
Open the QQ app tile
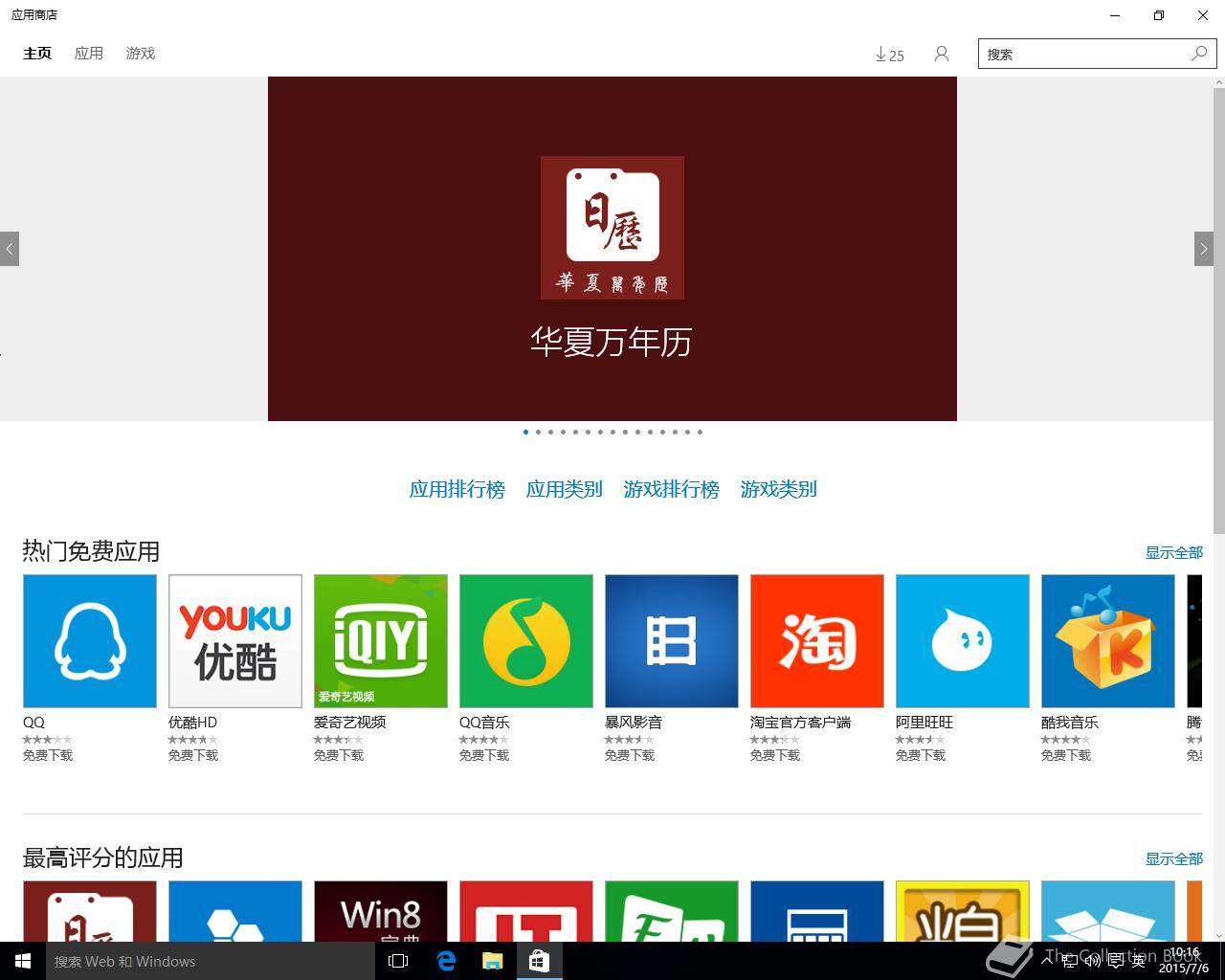click(x=90, y=641)
